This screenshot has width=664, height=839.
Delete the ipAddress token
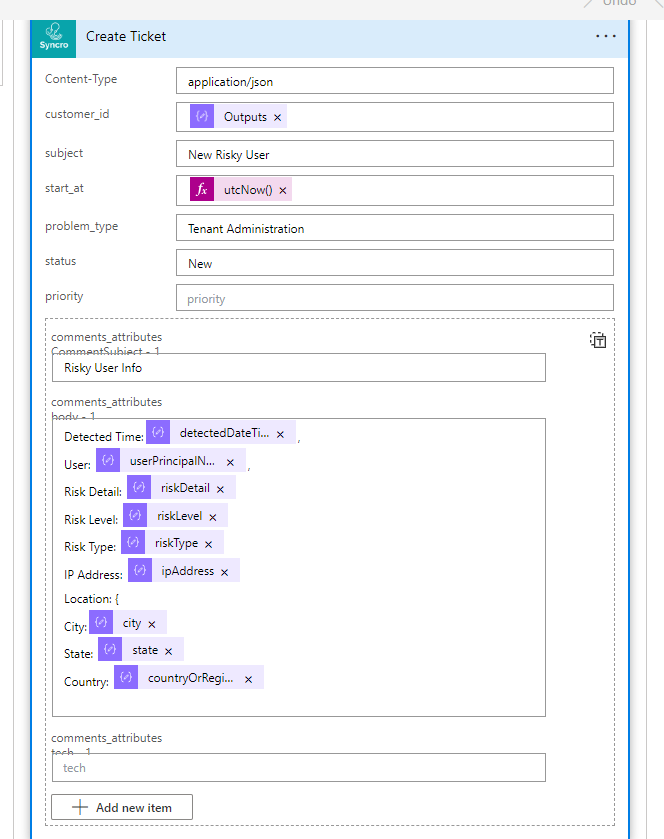pos(224,572)
